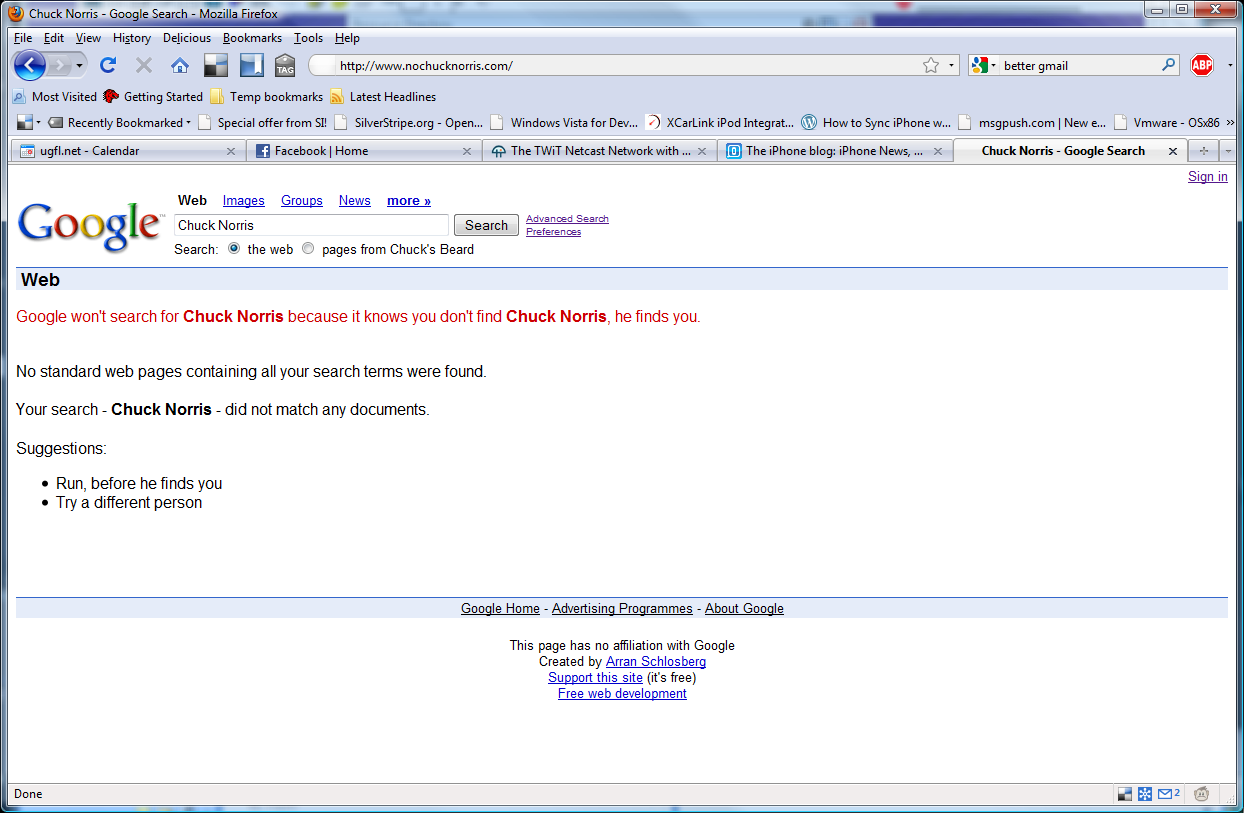Click the Delicious icon in status bar
1244x813 pixels.
[1125, 794]
